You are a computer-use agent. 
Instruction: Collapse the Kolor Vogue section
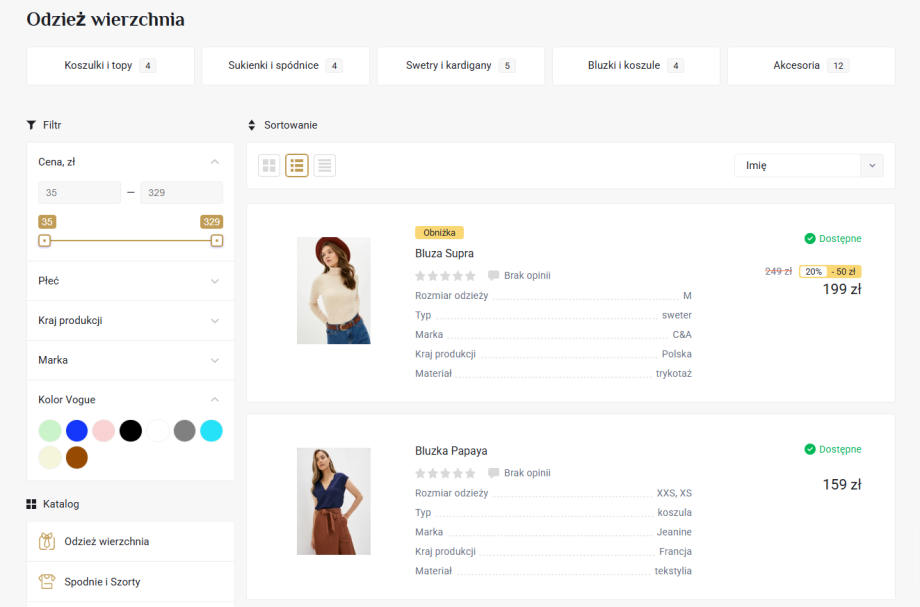tap(214, 400)
